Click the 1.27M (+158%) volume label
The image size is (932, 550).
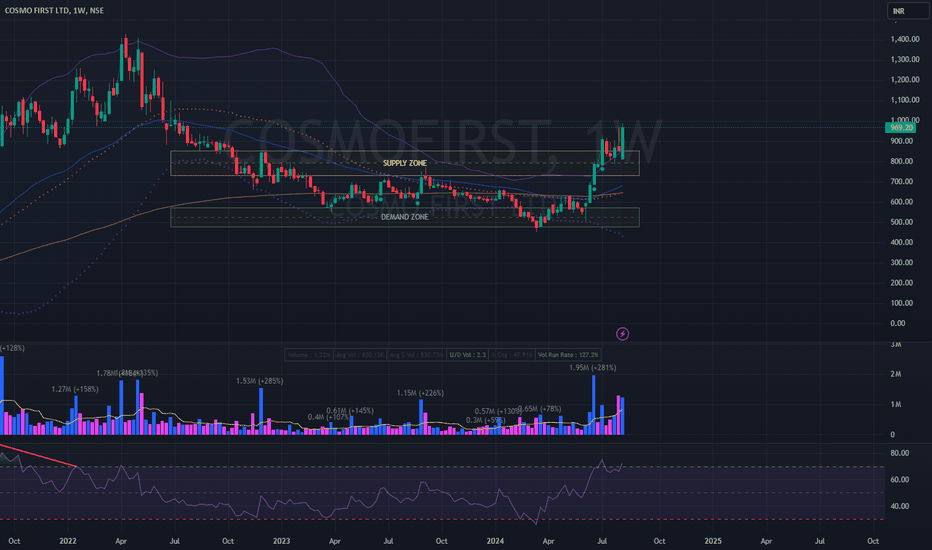(x=75, y=389)
